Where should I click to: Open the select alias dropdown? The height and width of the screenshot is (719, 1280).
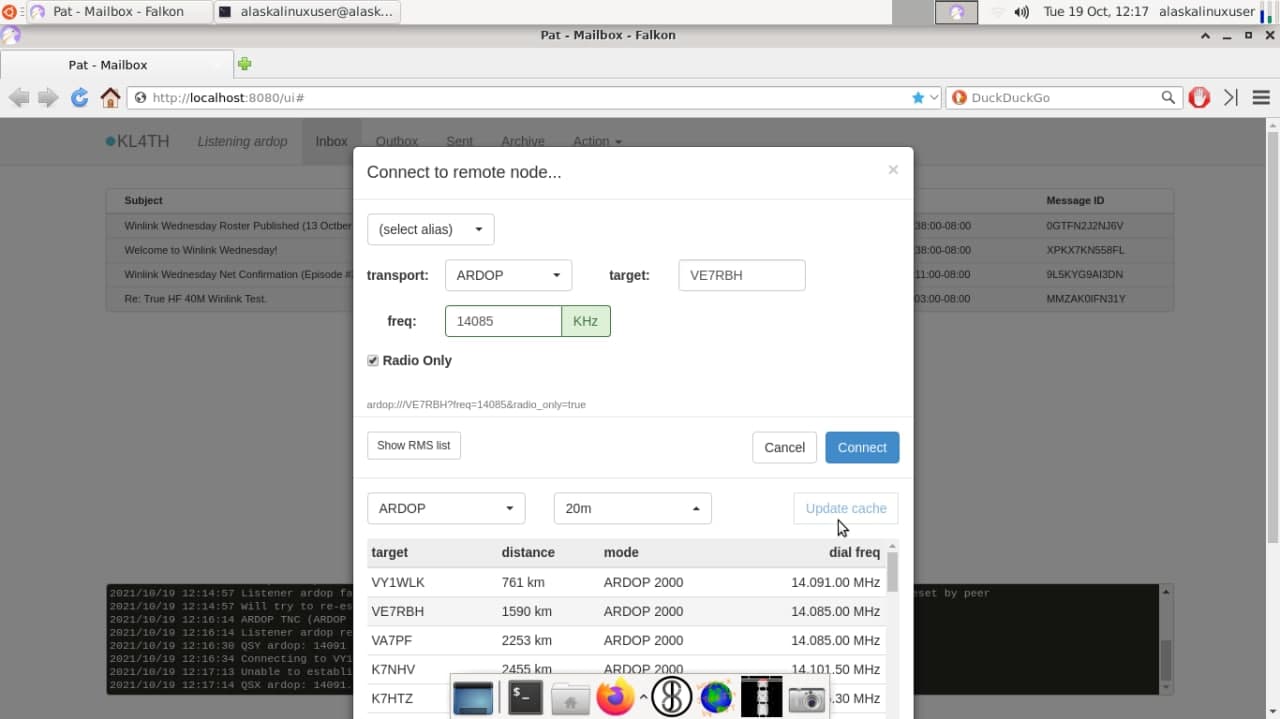(x=430, y=230)
